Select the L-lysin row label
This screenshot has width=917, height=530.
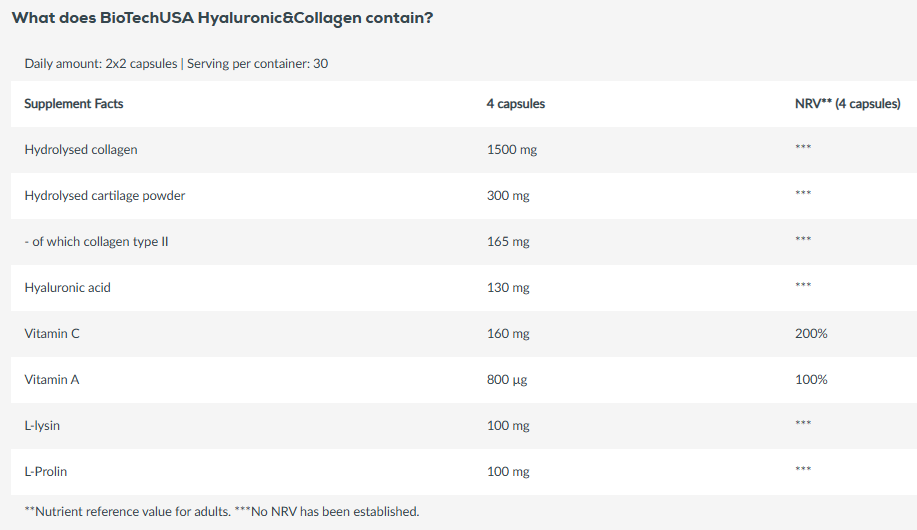(x=42, y=426)
